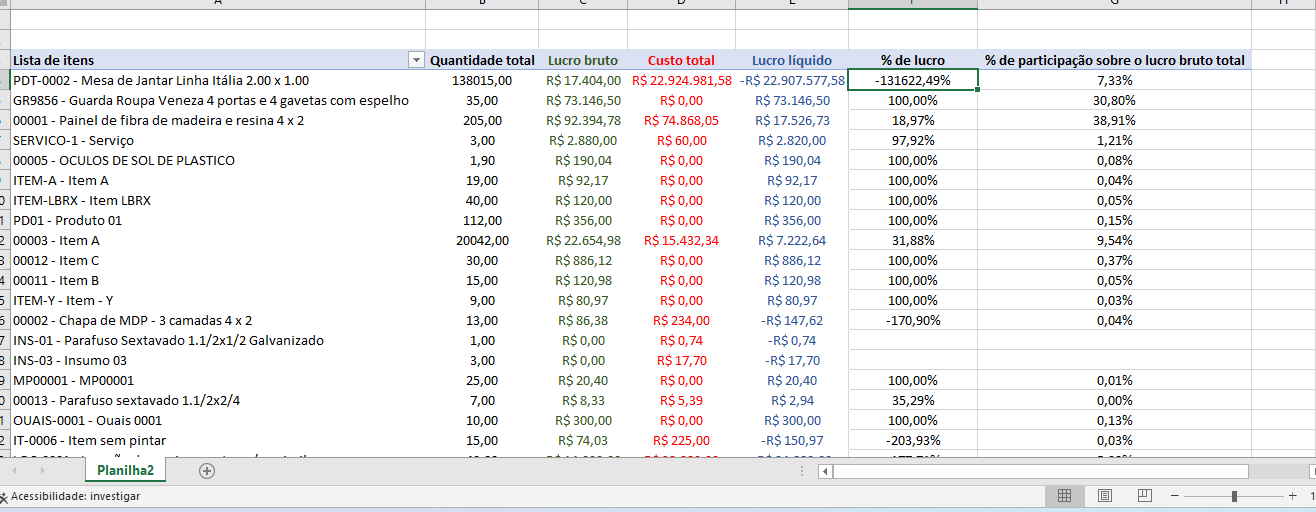The height and width of the screenshot is (512, 1316).
Task: Select the Quantidade total header cell
Action: click(x=482, y=61)
